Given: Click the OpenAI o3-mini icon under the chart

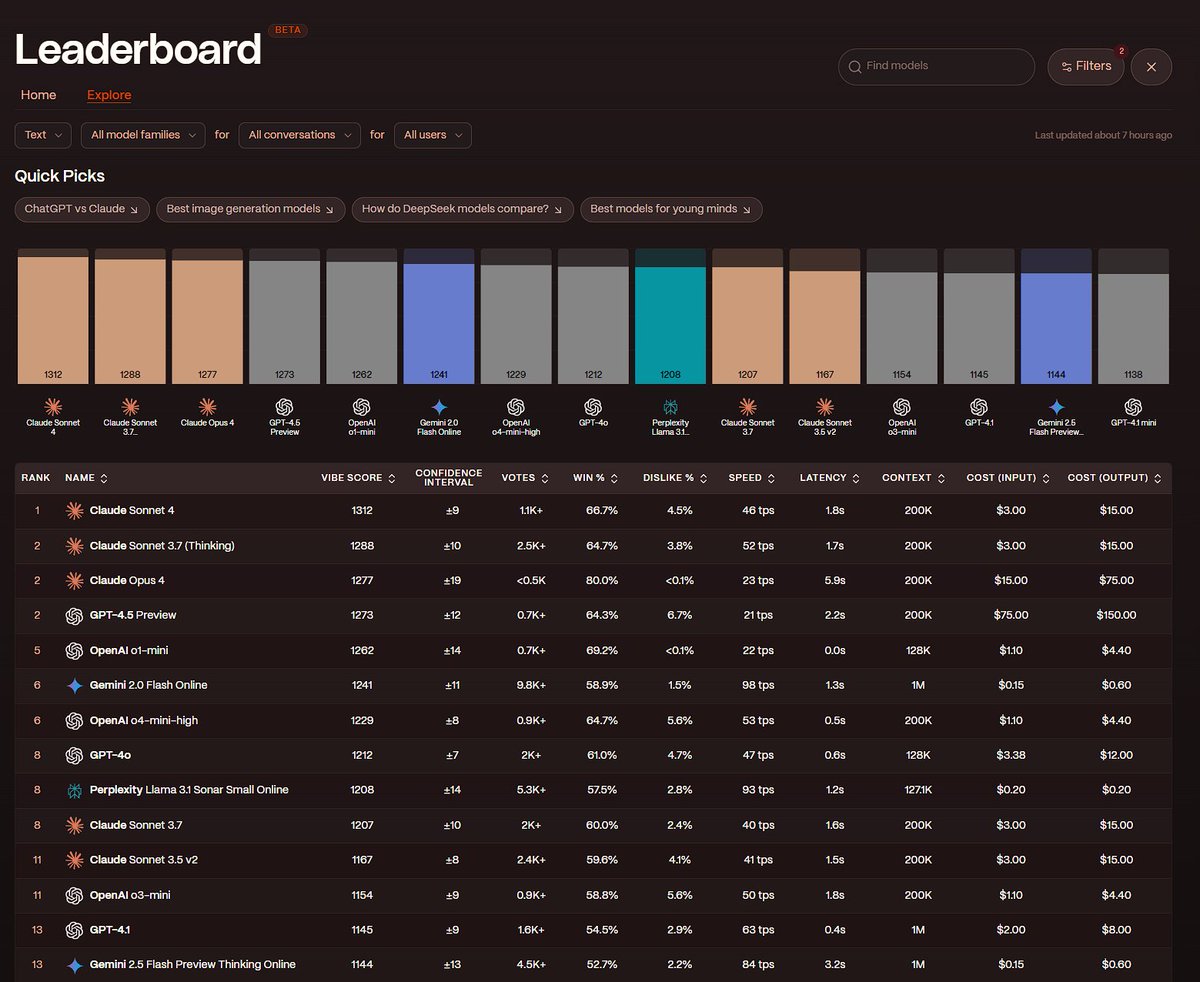Looking at the screenshot, I should tap(901, 407).
